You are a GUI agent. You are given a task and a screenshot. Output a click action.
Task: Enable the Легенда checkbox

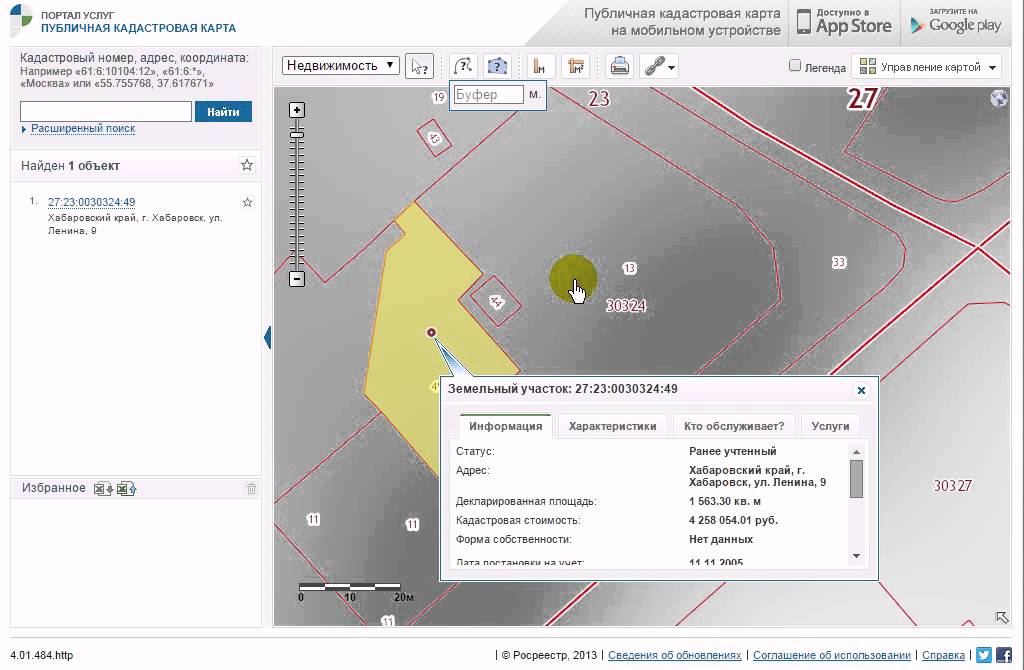click(x=795, y=65)
